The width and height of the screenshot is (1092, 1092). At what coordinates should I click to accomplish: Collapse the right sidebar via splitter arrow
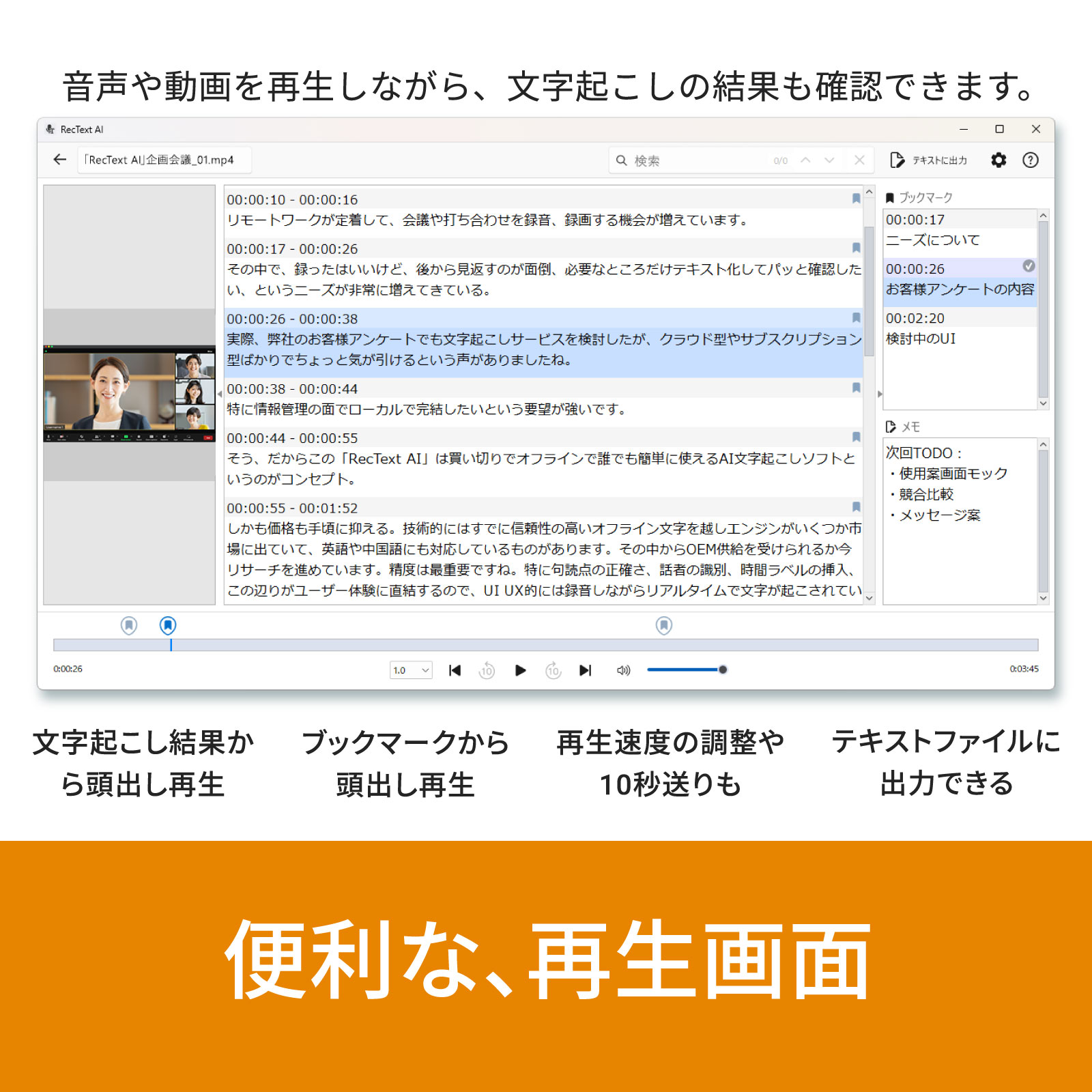pos(880,394)
